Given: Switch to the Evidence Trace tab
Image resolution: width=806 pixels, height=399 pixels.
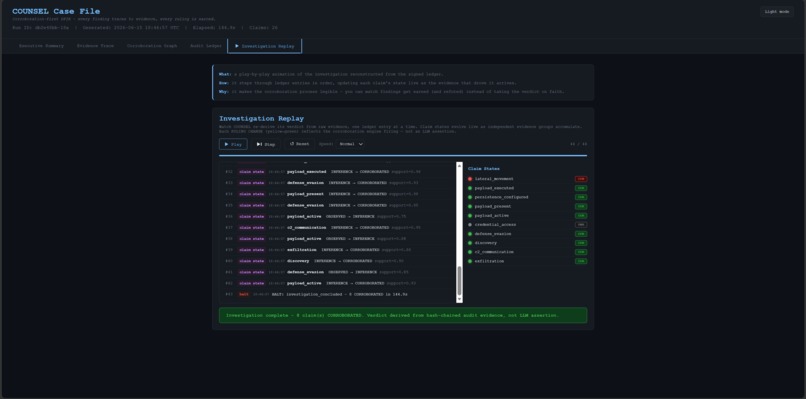Looking at the screenshot, I should click(x=95, y=46).
